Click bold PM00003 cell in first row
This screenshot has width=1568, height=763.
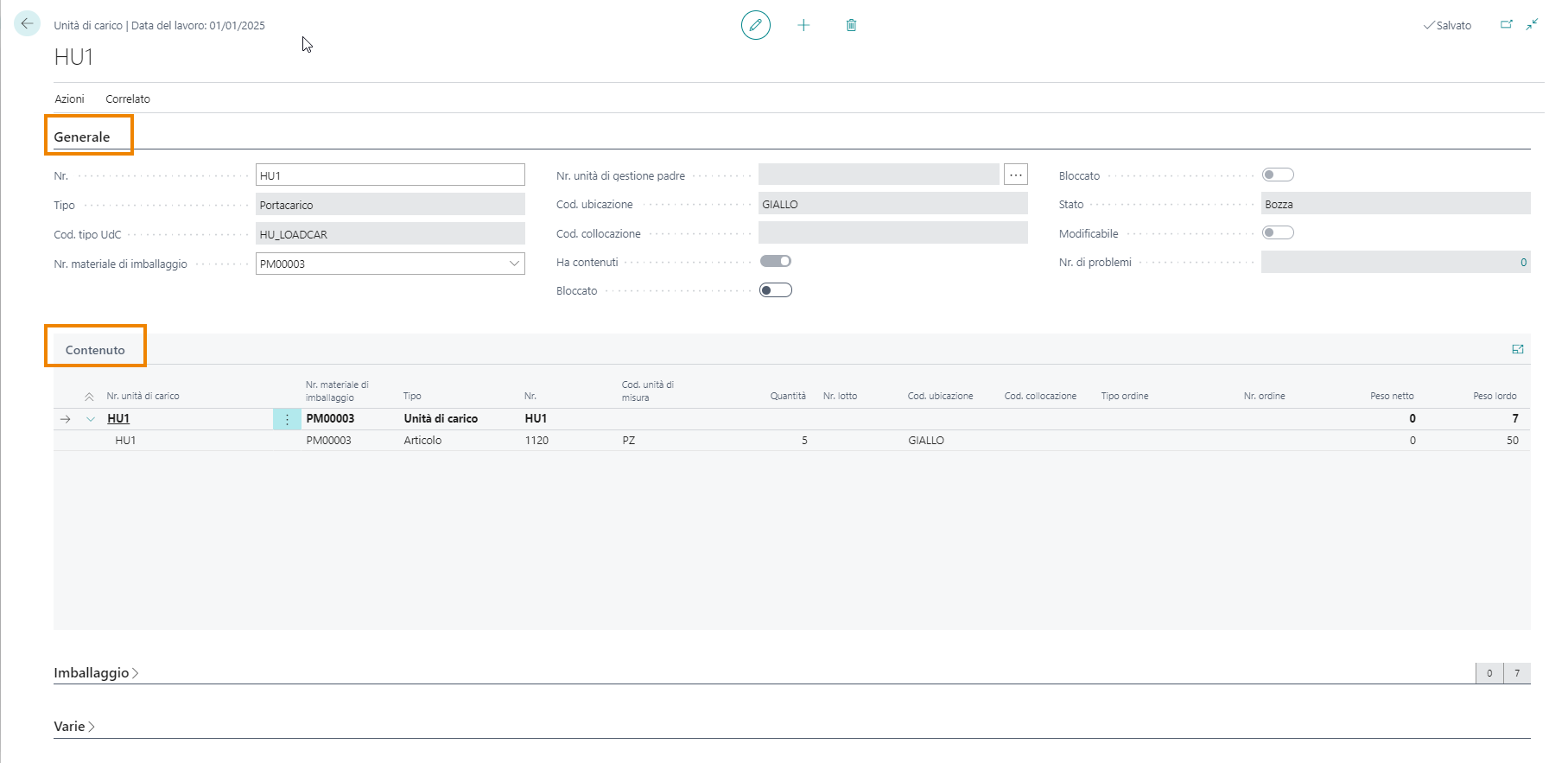click(x=330, y=418)
